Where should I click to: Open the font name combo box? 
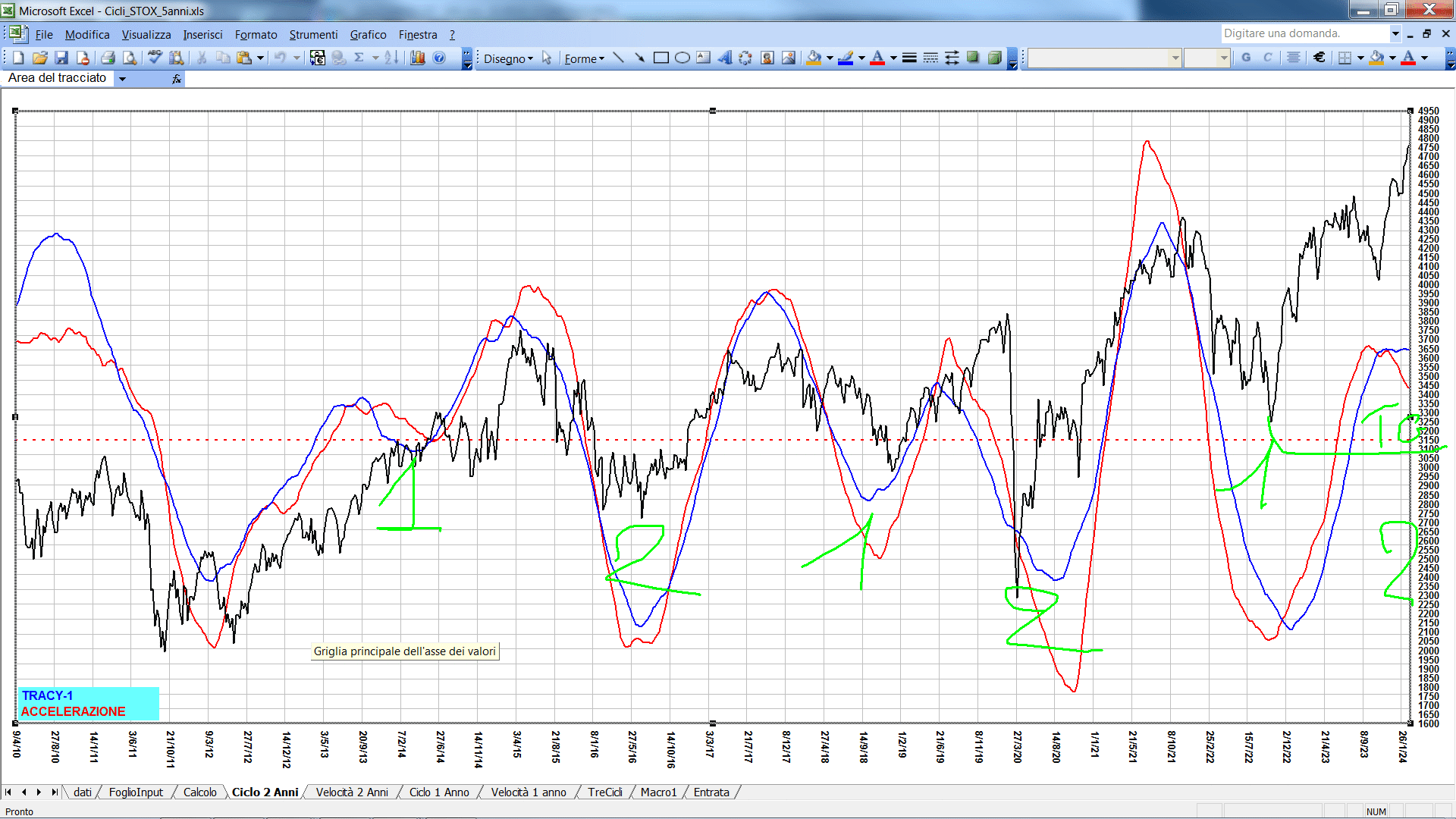point(1105,58)
